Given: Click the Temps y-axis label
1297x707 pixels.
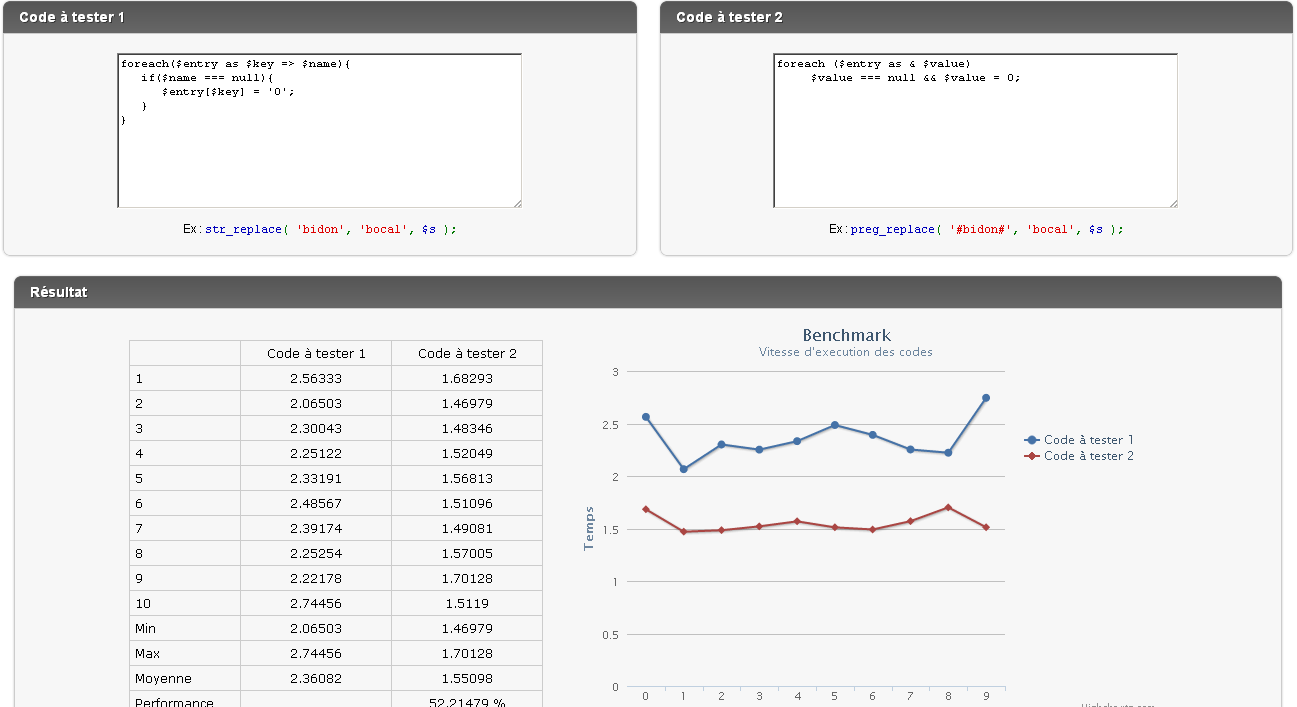Looking at the screenshot, I should [589, 528].
